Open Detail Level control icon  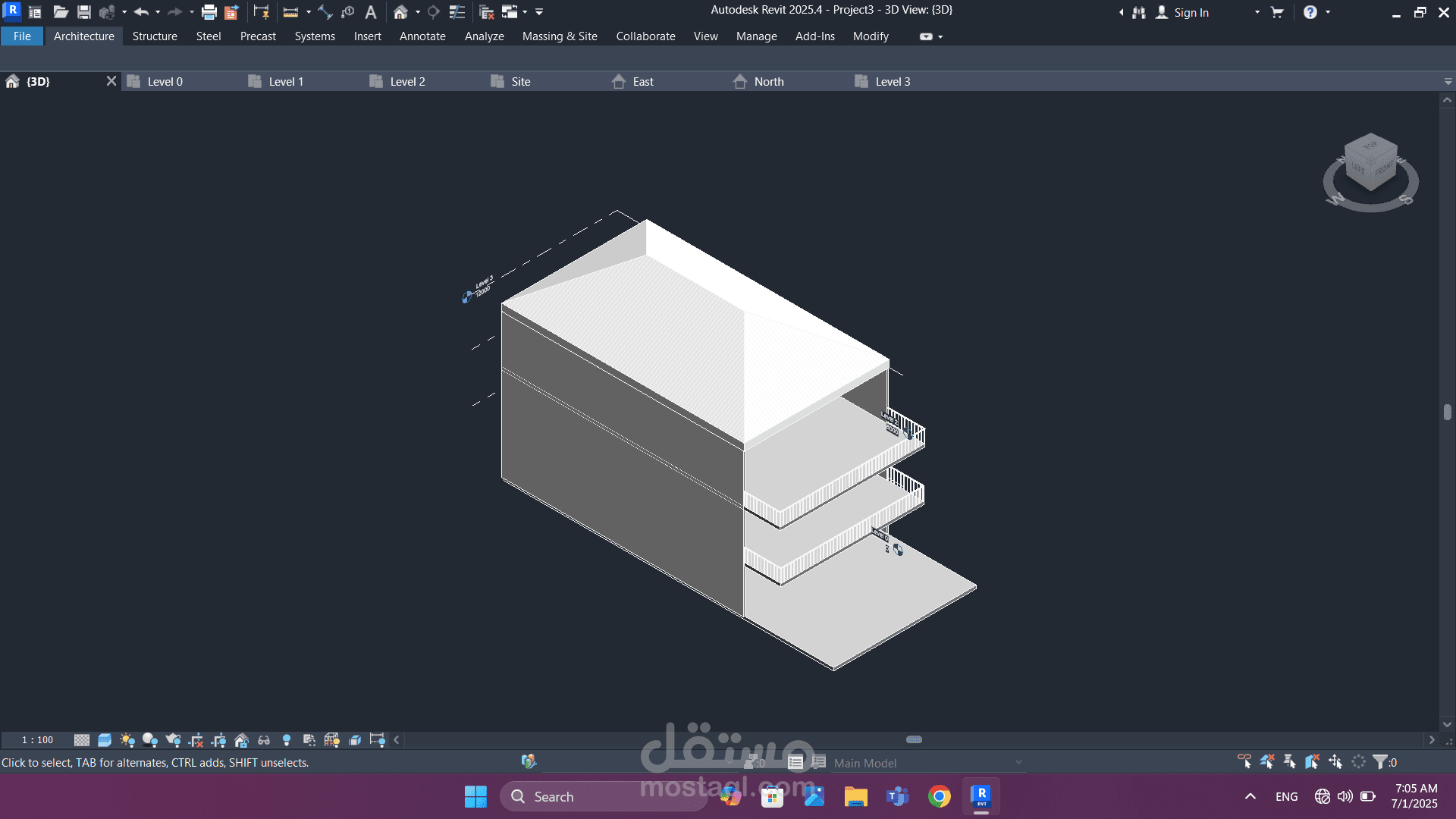tap(82, 740)
